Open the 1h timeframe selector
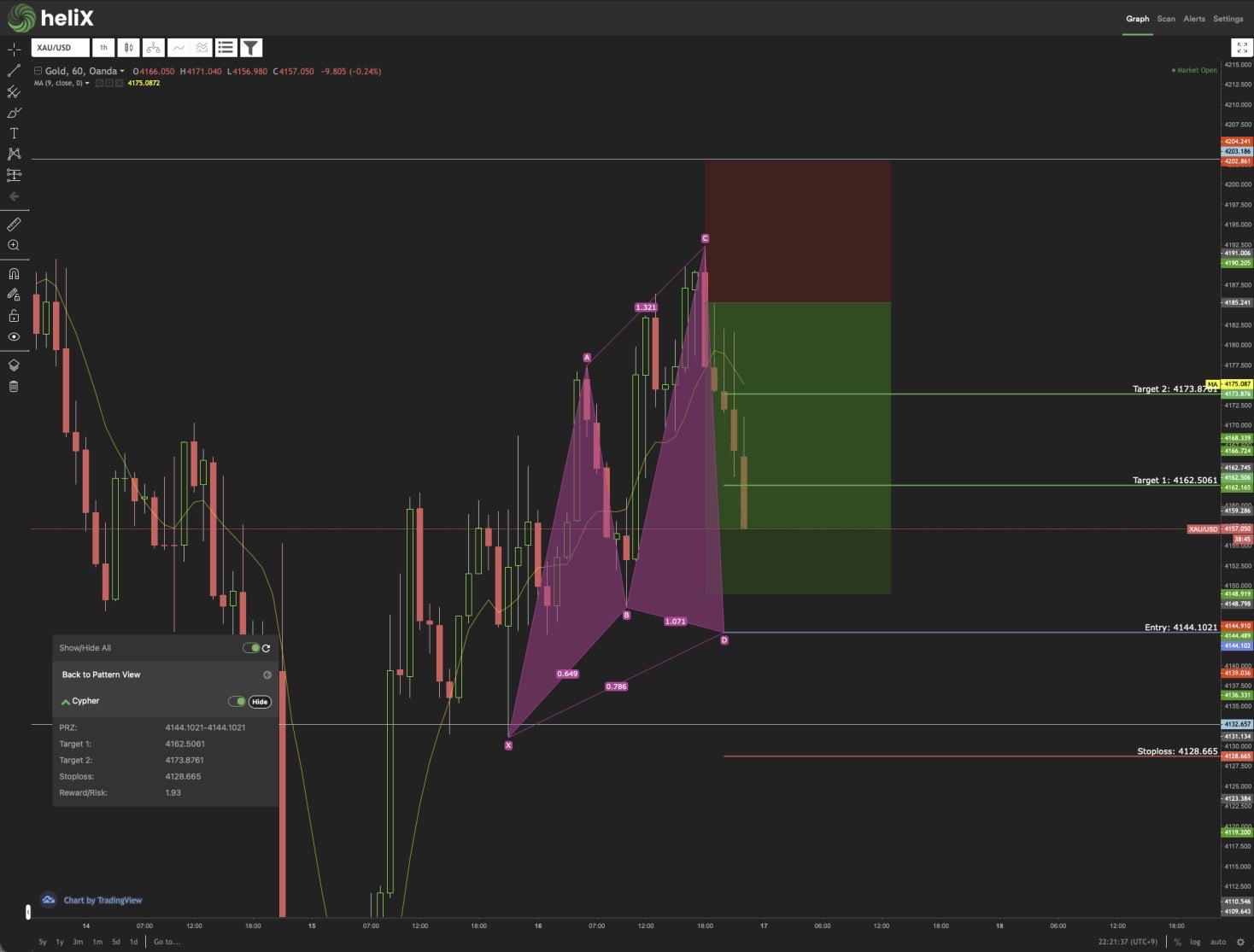Viewport: 1254px width, 952px height. click(x=103, y=48)
